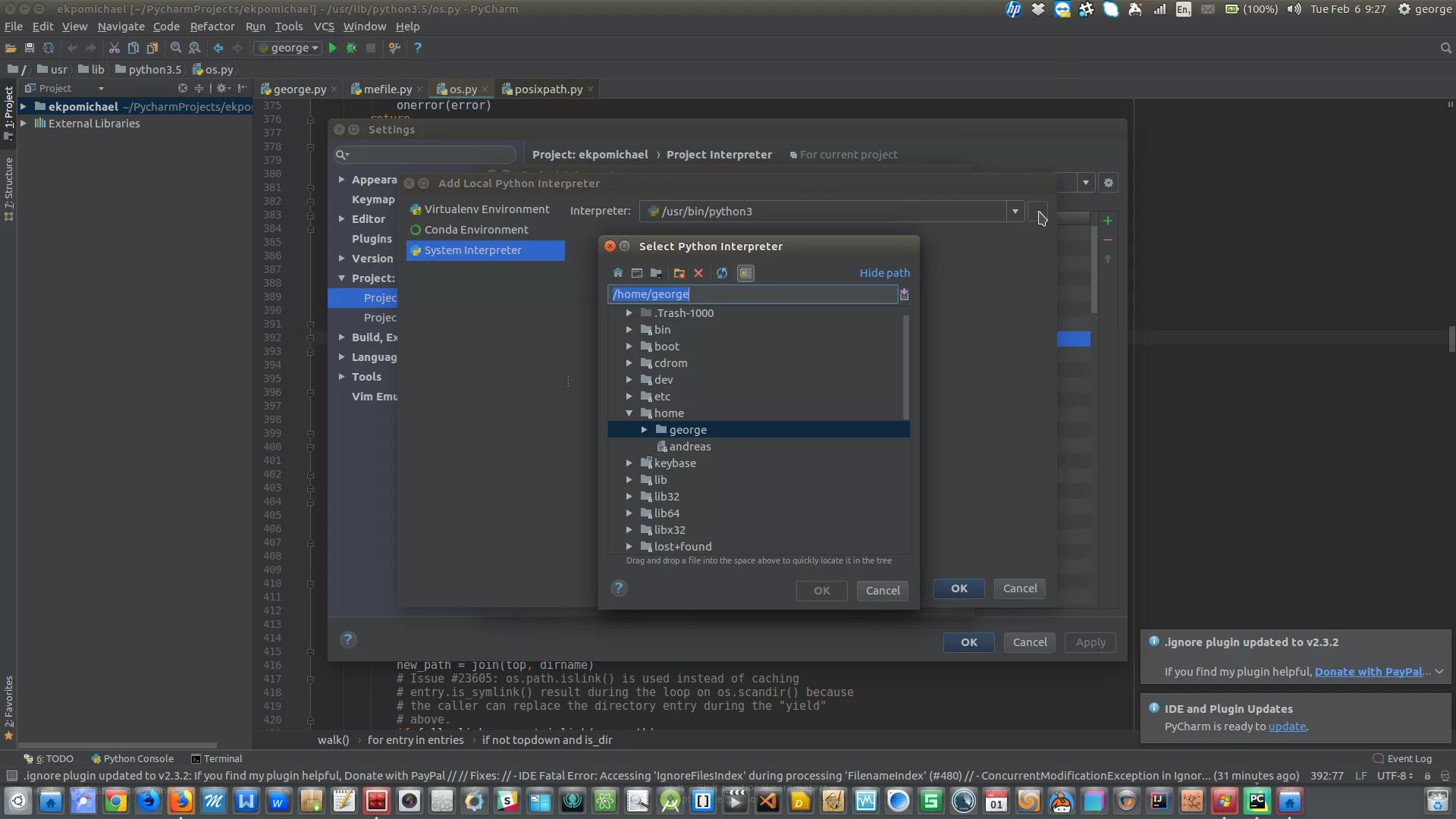Expand the george folder in tree
The height and width of the screenshot is (819, 1456).
(x=644, y=430)
